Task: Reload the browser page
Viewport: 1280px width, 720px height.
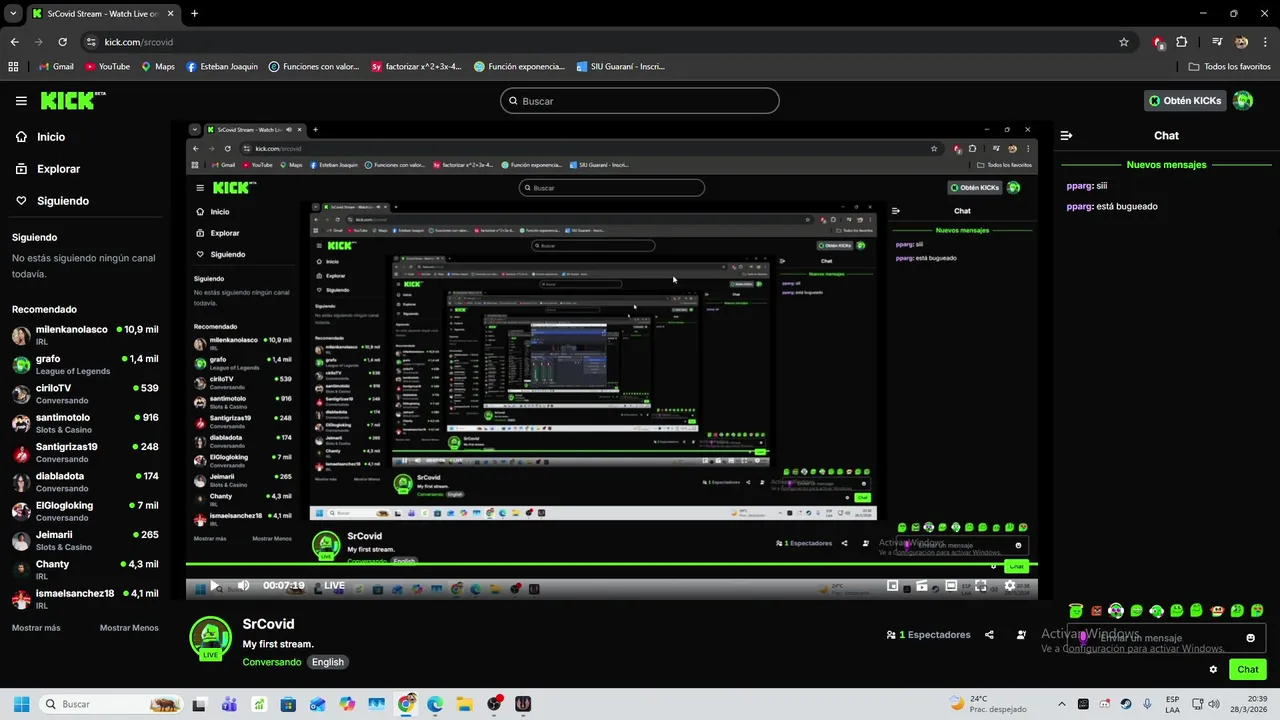Action: point(62,42)
